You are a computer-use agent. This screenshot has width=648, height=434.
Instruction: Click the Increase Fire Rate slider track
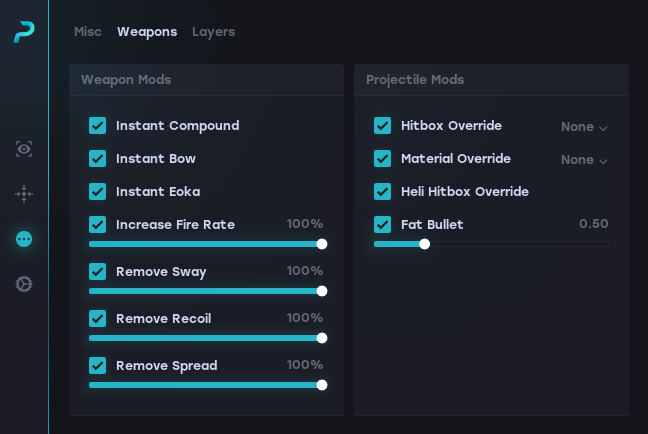coord(205,244)
